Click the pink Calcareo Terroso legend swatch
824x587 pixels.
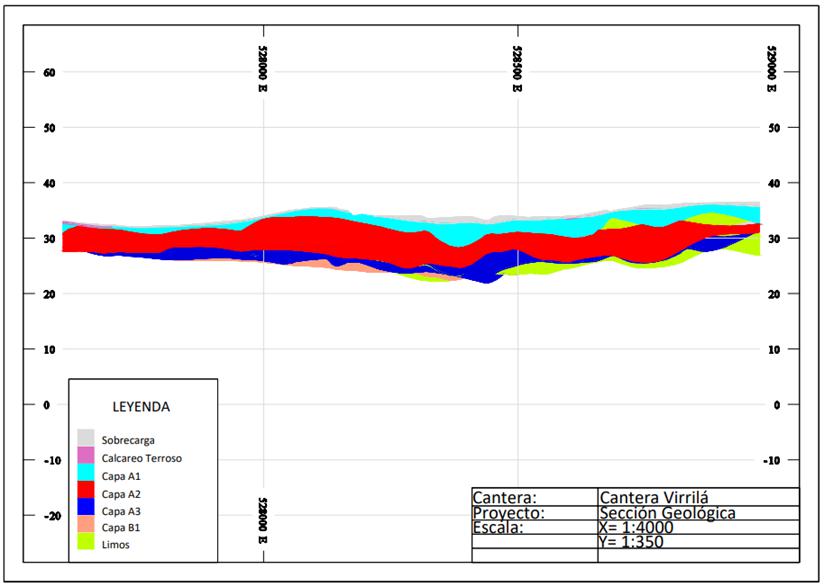coord(86,457)
